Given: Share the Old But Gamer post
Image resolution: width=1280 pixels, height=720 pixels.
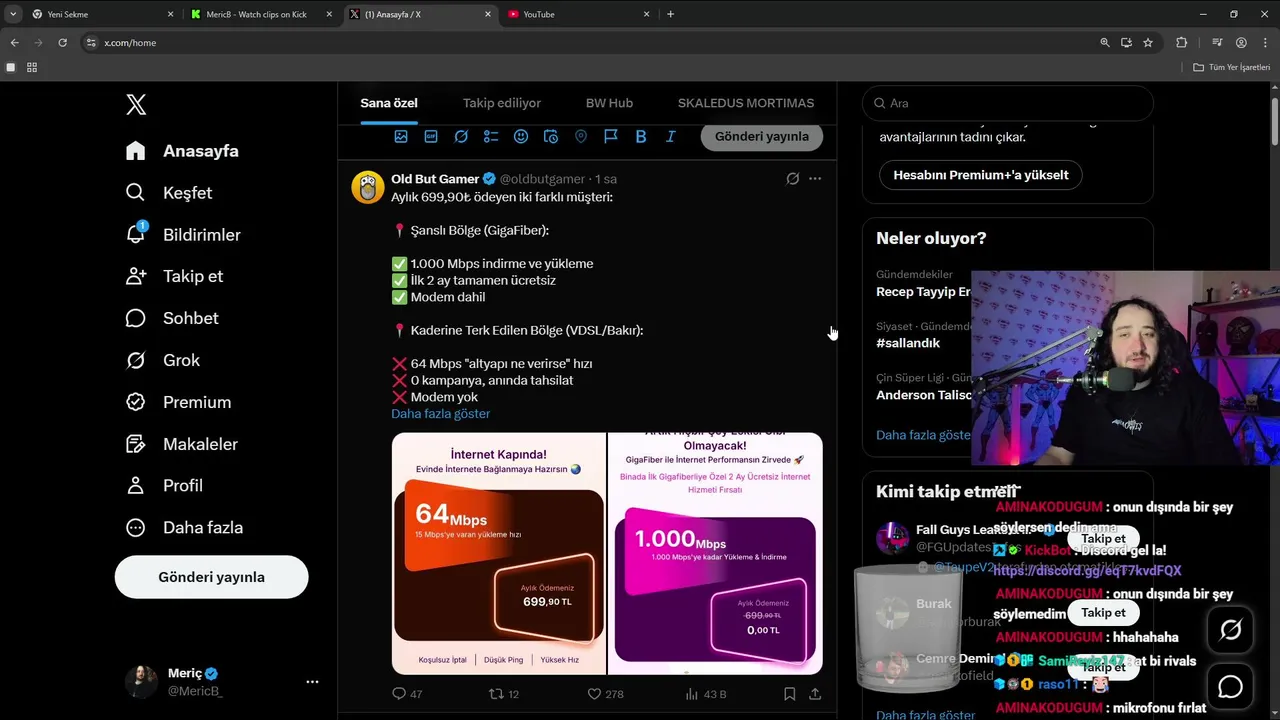Looking at the screenshot, I should (815, 694).
